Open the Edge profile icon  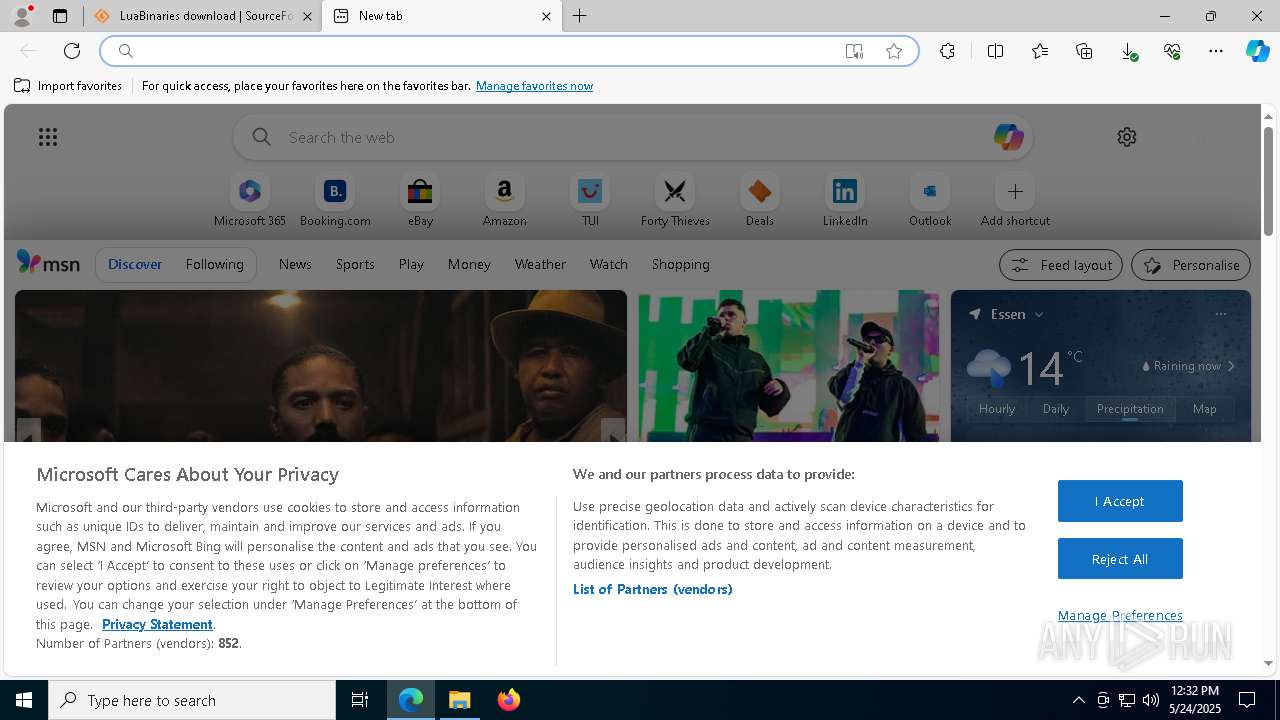coord(22,16)
